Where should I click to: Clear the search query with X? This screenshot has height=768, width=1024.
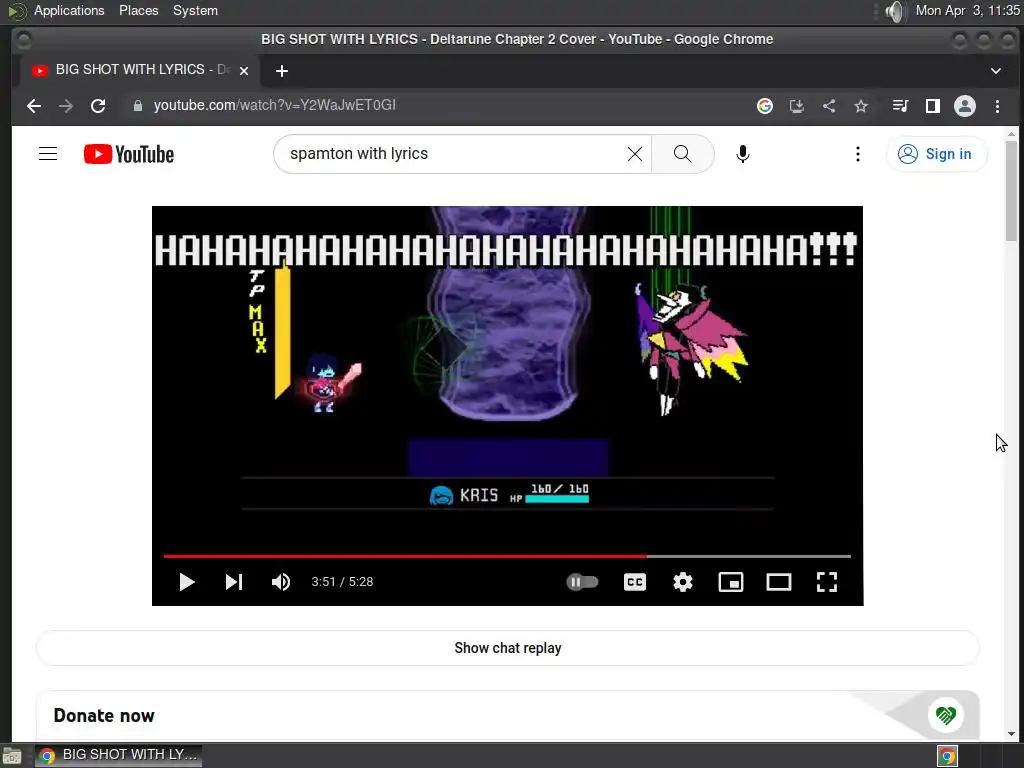tap(635, 154)
